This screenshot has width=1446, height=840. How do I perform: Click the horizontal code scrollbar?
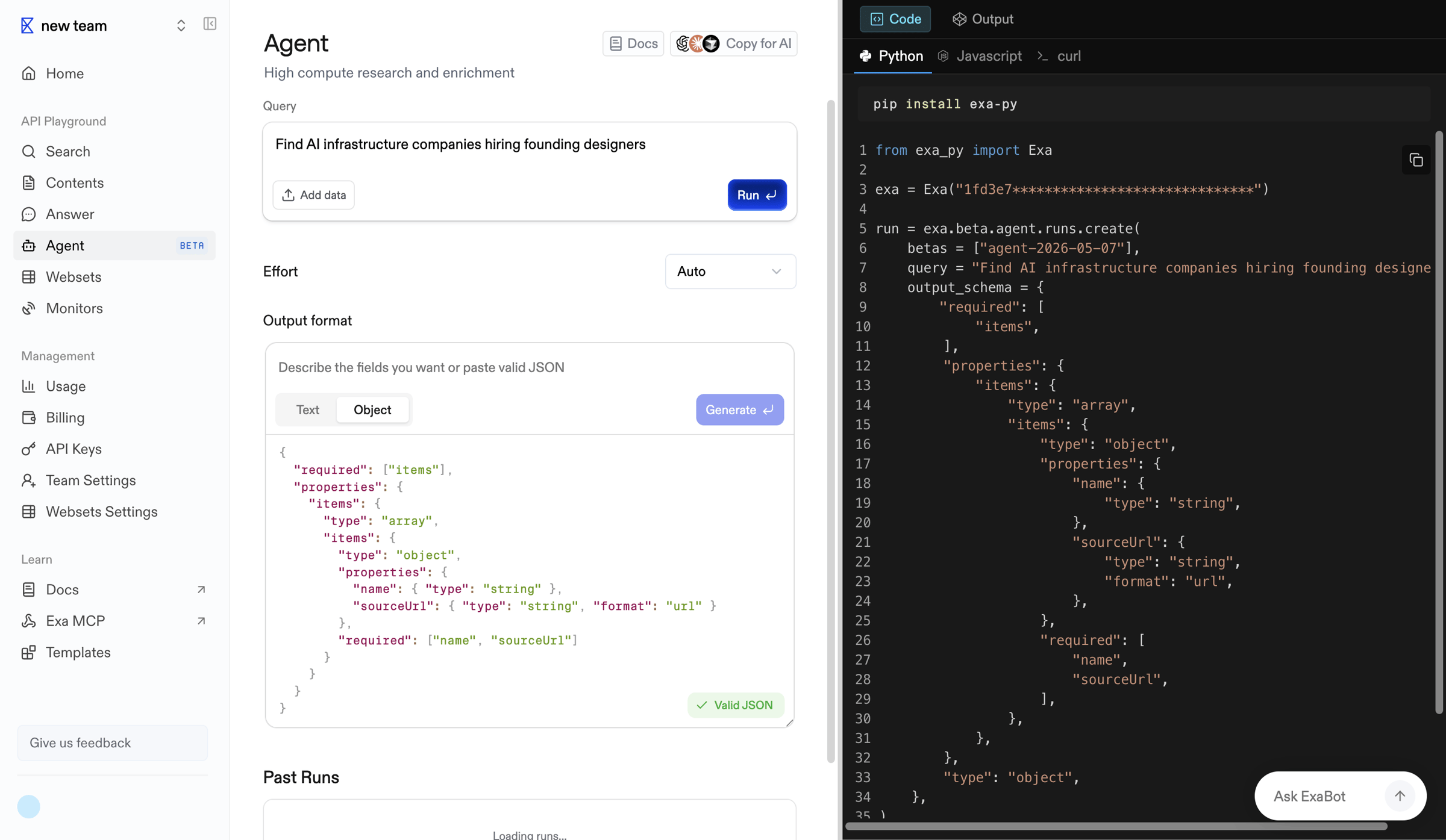[x=1116, y=826]
